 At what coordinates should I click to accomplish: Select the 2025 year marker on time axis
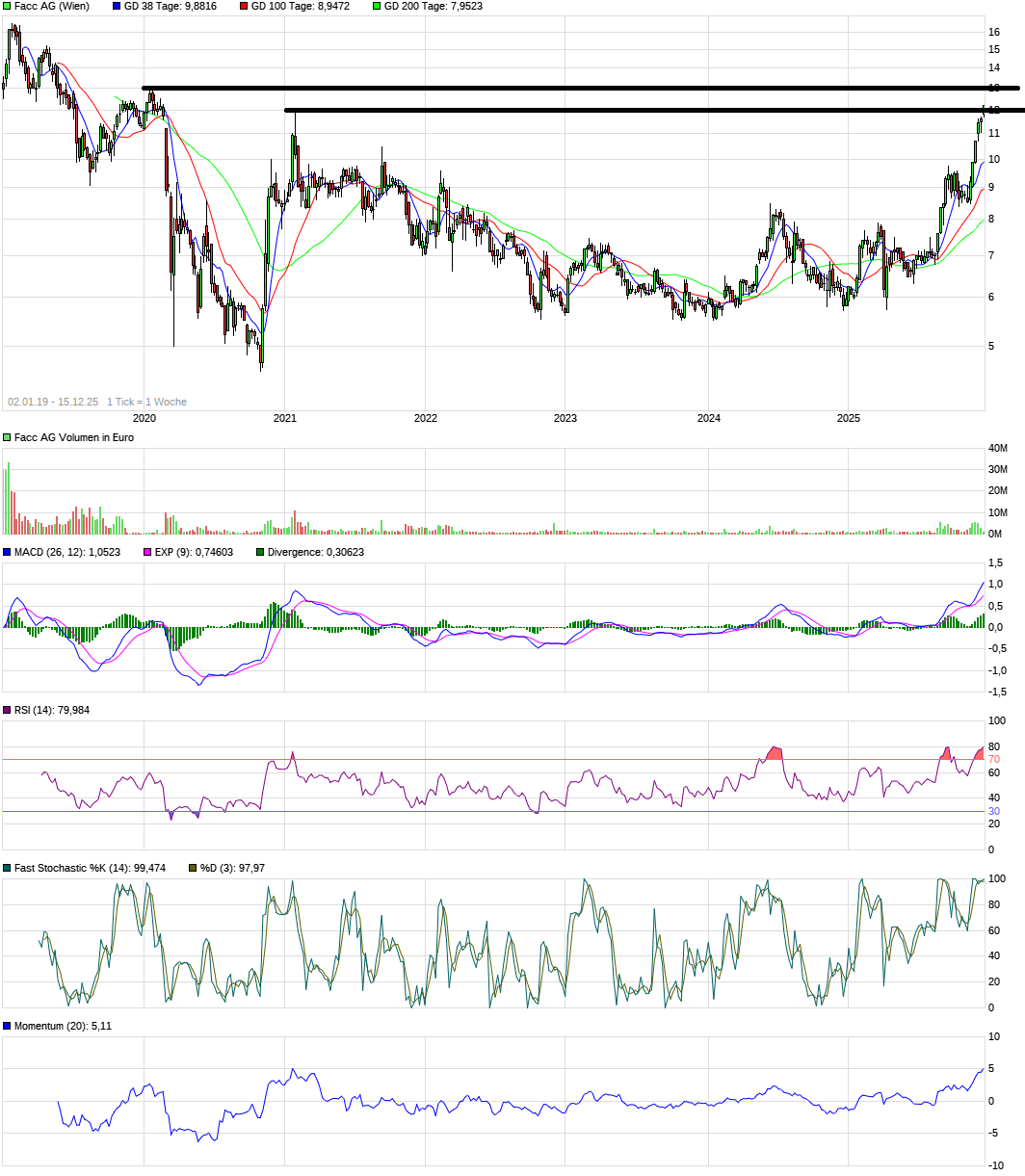[x=848, y=418]
